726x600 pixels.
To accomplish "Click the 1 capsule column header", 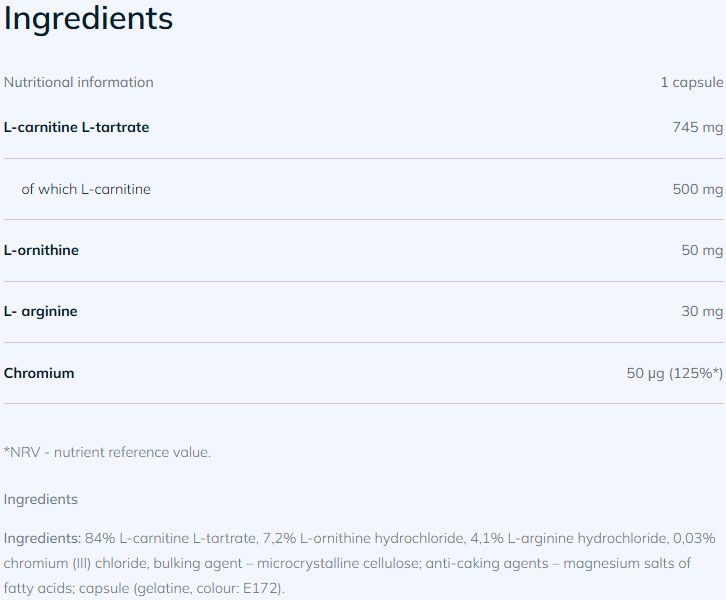I will click(691, 82).
